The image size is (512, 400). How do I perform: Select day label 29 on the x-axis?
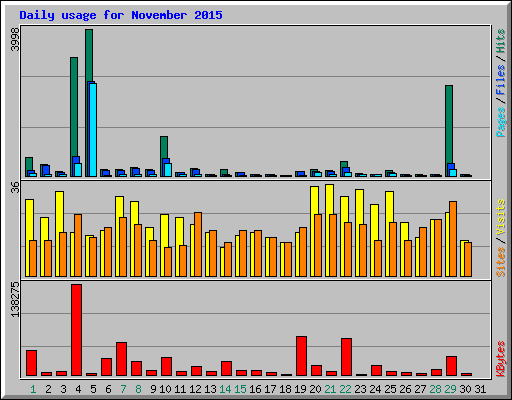click(450, 389)
